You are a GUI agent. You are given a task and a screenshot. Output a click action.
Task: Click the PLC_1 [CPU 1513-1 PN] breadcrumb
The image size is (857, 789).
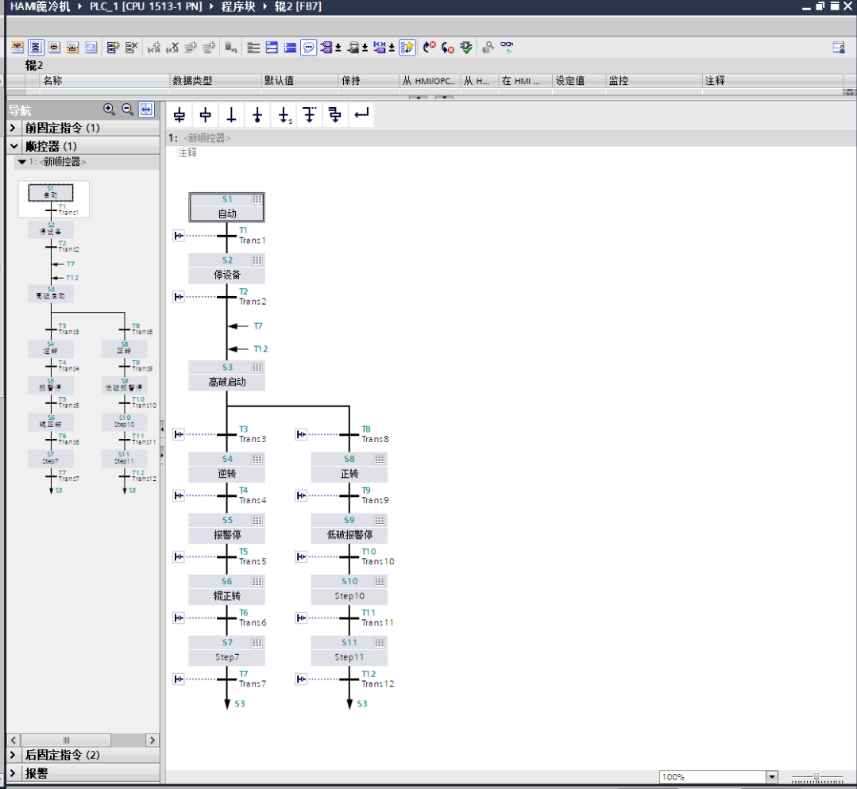(x=146, y=7)
